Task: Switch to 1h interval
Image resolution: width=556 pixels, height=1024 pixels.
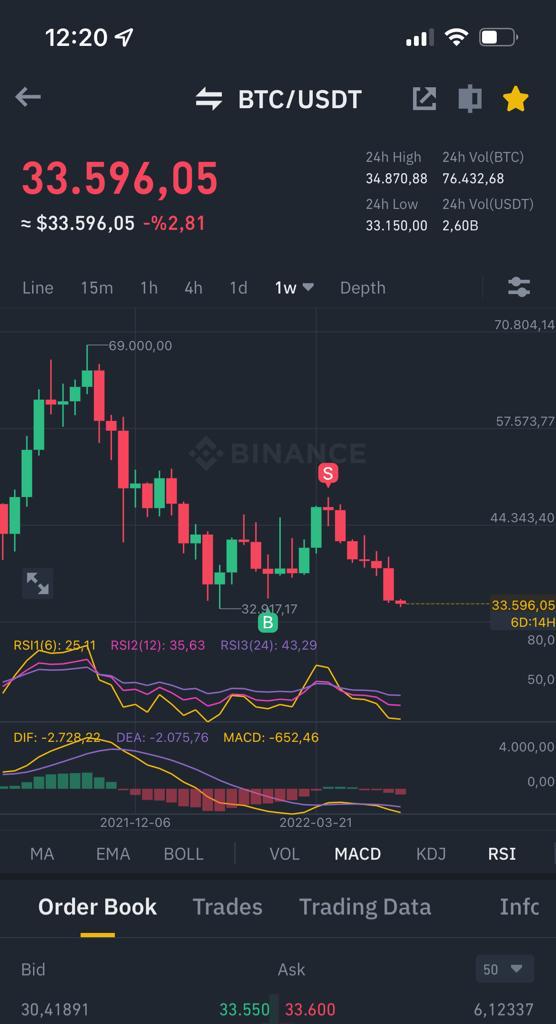Action: 149,288
